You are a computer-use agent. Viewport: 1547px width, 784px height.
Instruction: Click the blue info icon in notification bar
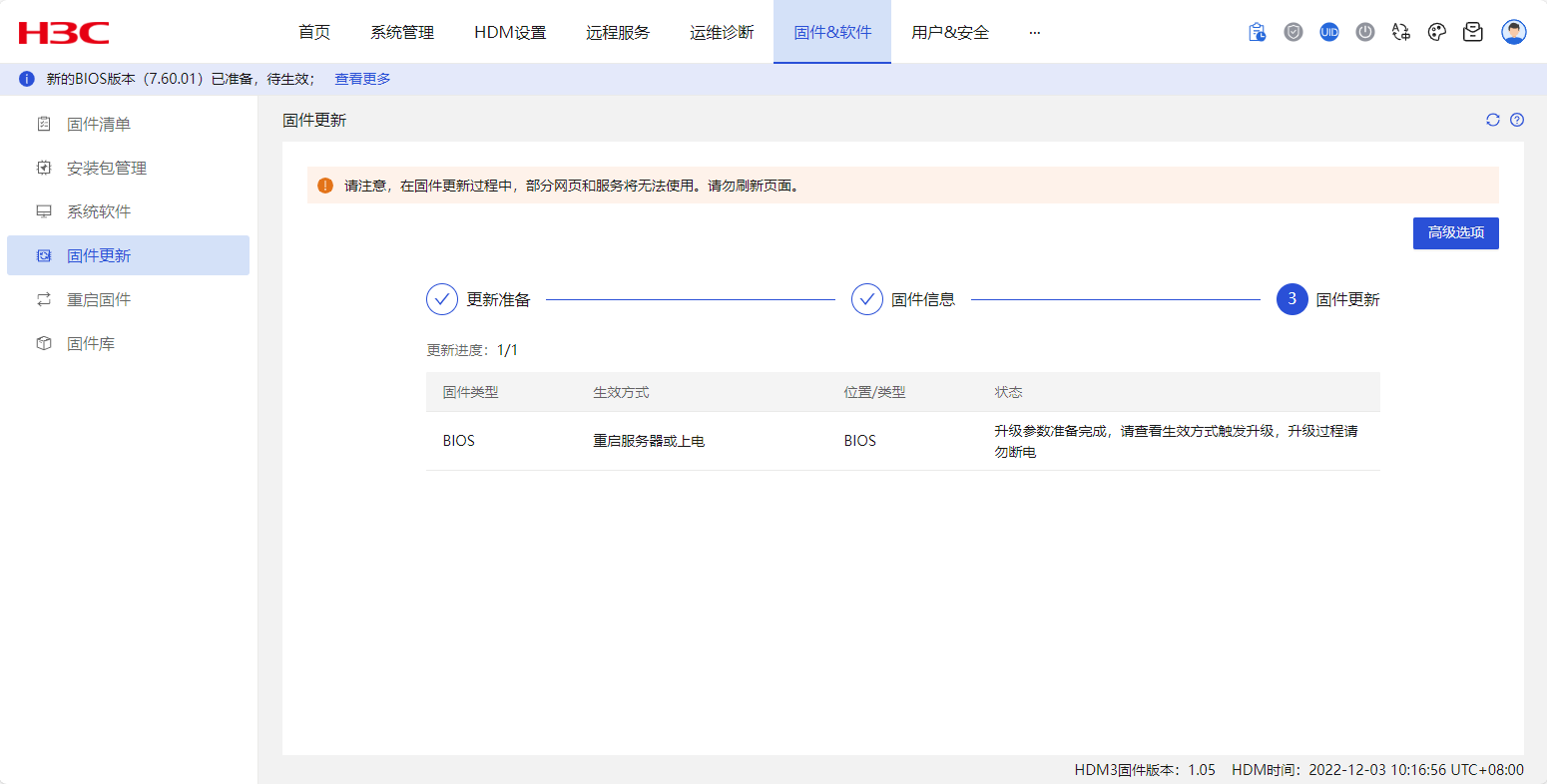27,79
